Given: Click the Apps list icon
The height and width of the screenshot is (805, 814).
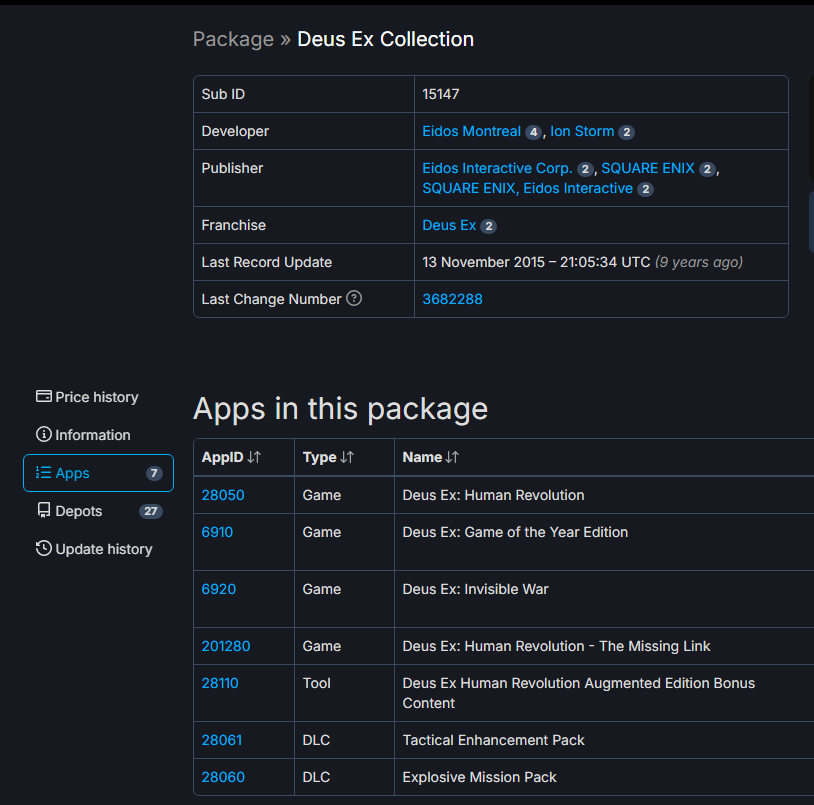Looking at the screenshot, I should click(x=44, y=472).
